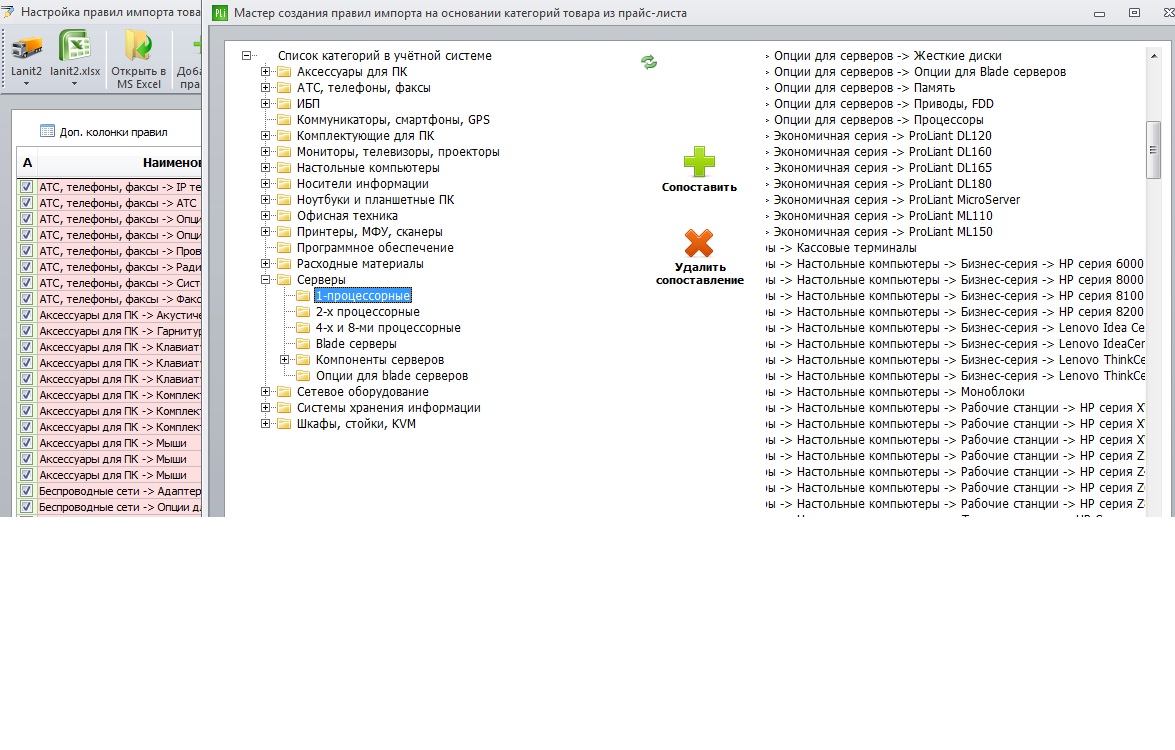Select Опции для blade серверов category
Screen dimensions: 1175x750
(x=392, y=376)
